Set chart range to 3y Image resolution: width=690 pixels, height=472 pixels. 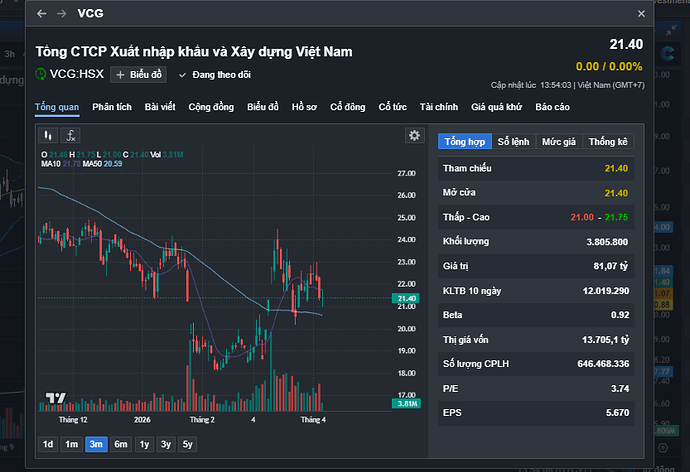point(166,444)
